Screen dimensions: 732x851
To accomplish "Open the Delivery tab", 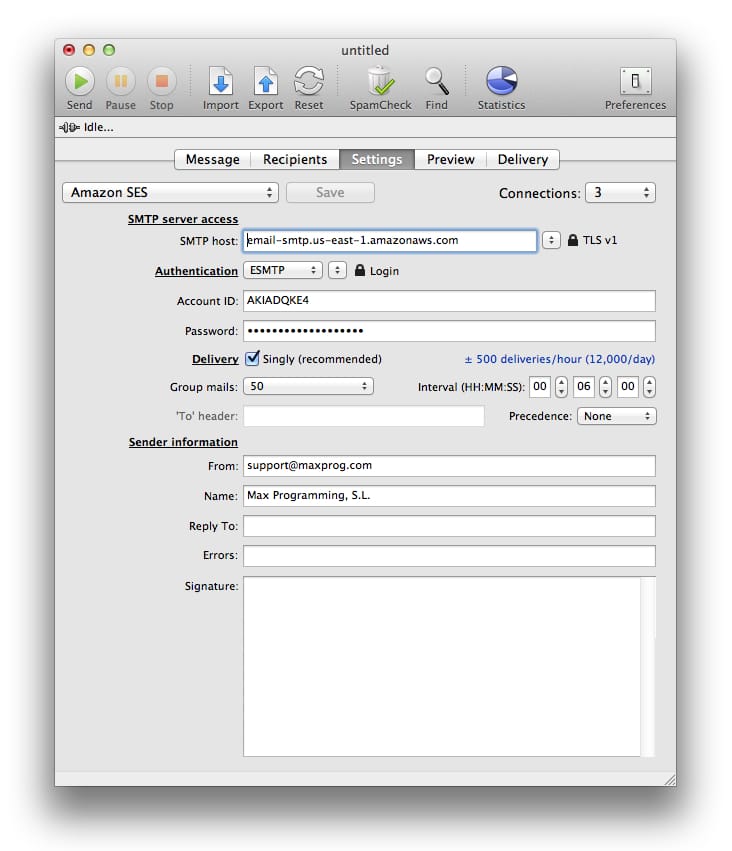I will click(x=522, y=159).
